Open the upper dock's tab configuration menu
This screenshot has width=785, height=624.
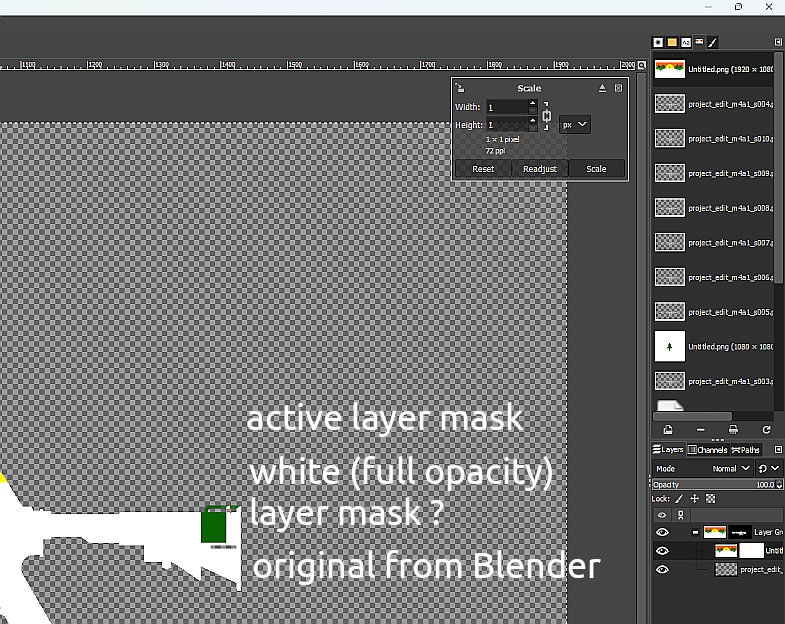coord(778,43)
